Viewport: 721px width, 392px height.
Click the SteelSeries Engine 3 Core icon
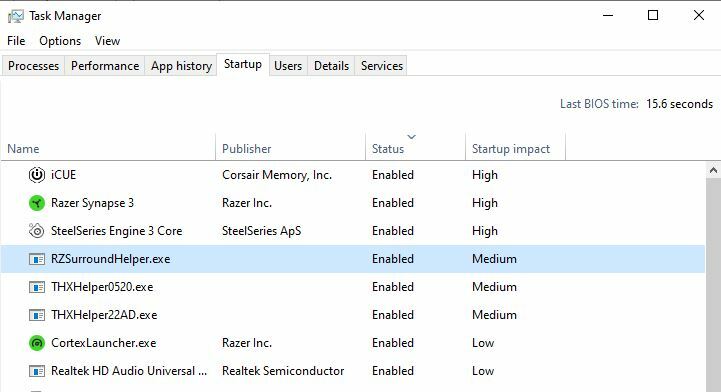pyautogui.click(x=37, y=231)
